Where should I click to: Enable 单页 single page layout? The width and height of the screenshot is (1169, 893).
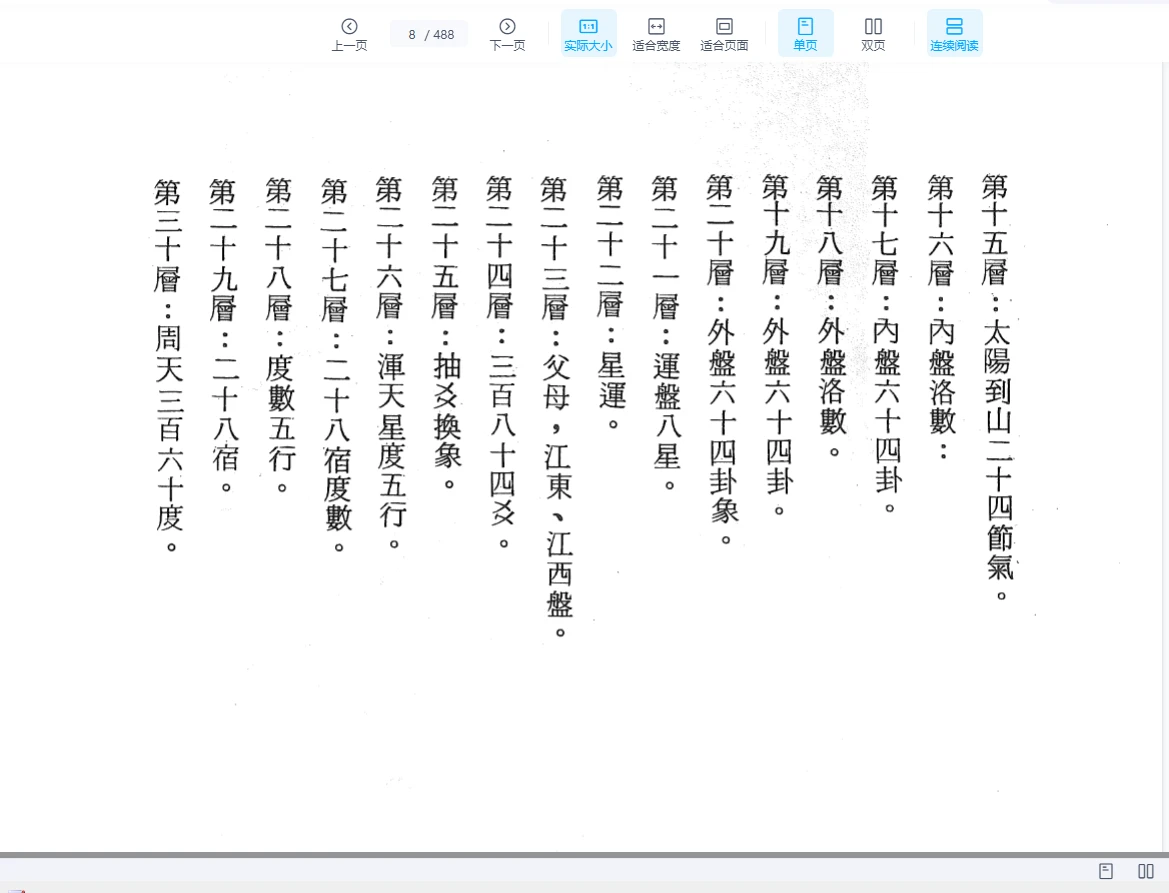point(805,34)
